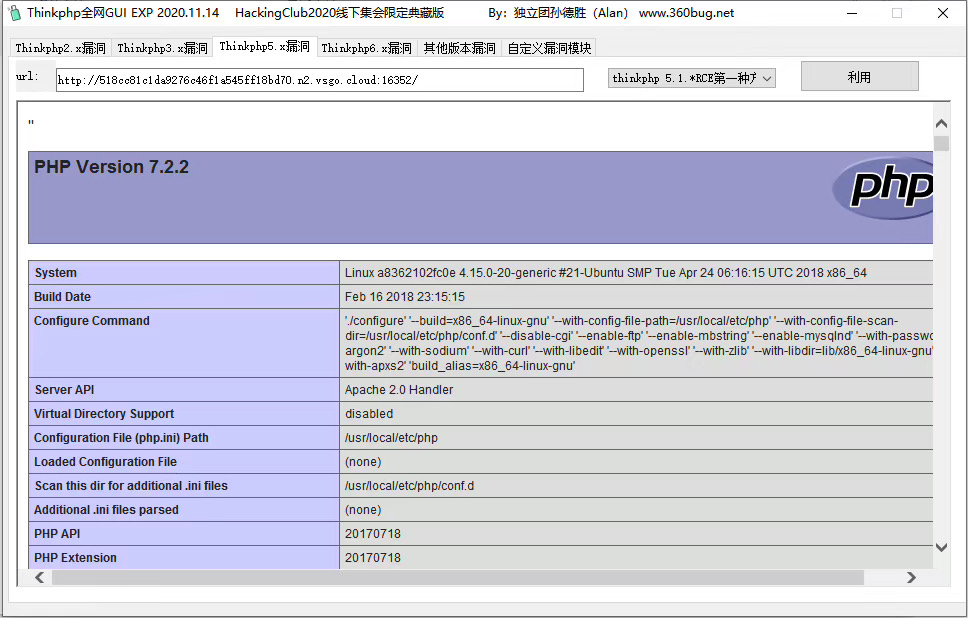Close the Thinkphp GUI EXP window
The image size is (968, 618).
943,13
